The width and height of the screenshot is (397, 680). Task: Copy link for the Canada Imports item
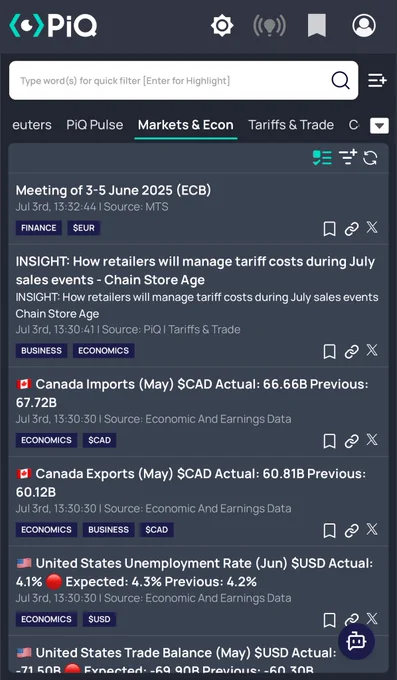[x=351, y=441]
